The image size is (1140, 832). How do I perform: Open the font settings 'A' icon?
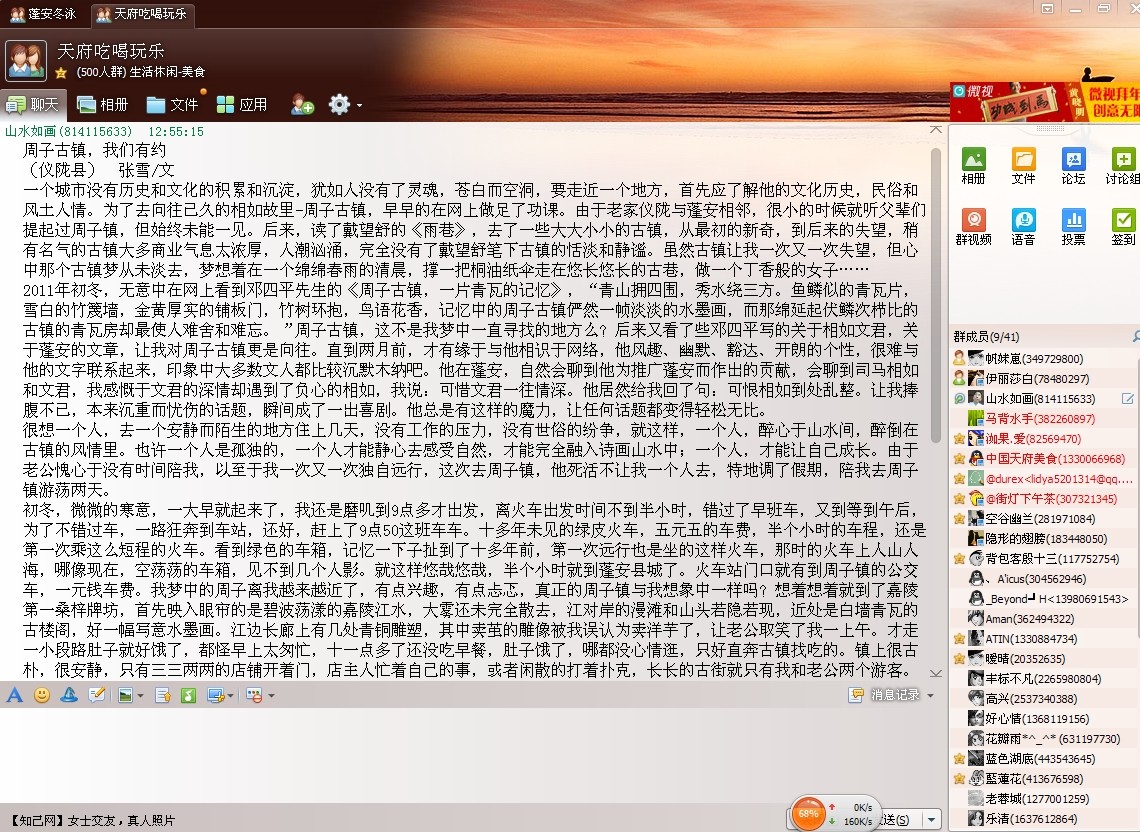14,695
